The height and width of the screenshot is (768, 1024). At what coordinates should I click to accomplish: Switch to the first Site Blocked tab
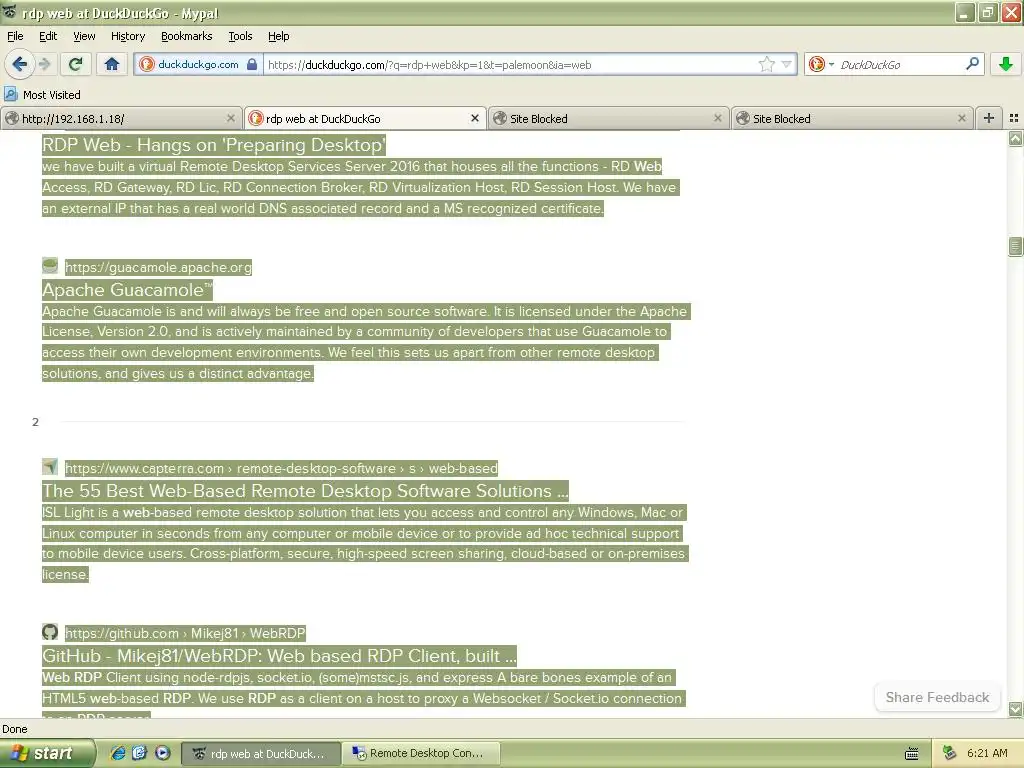coord(607,118)
